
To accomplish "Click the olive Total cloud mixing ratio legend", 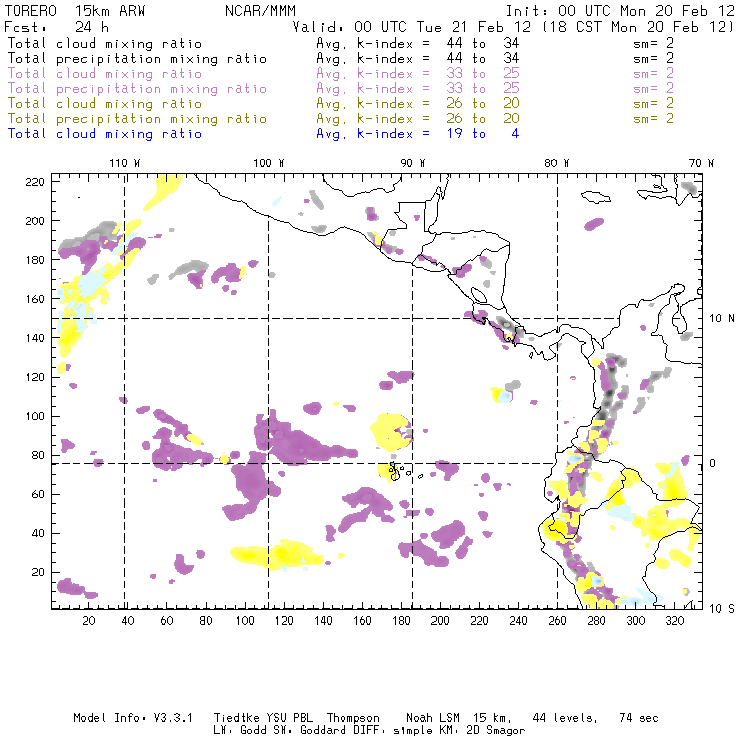I will [x=104, y=103].
